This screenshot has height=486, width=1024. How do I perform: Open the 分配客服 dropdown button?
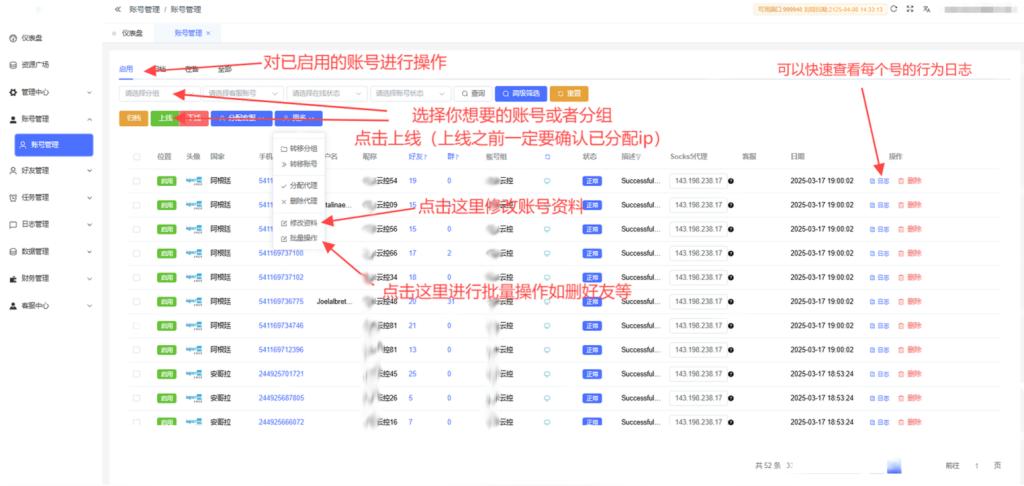point(241,118)
